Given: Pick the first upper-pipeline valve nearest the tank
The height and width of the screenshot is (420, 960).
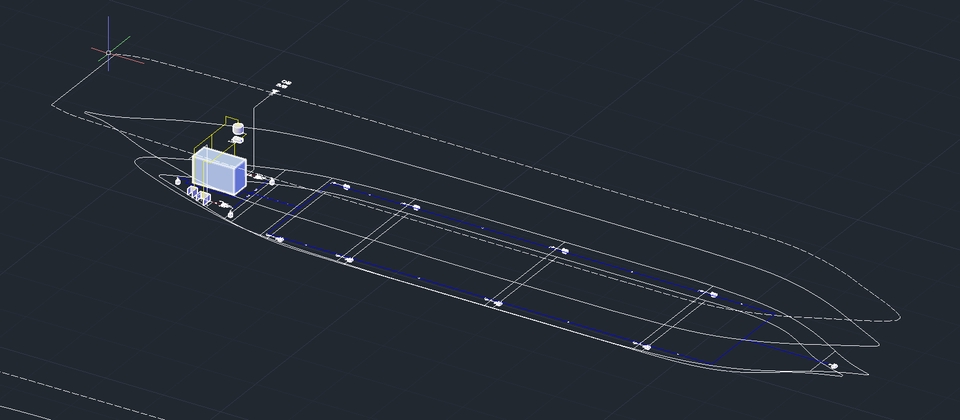Looking at the screenshot, I should click(346, 186).
